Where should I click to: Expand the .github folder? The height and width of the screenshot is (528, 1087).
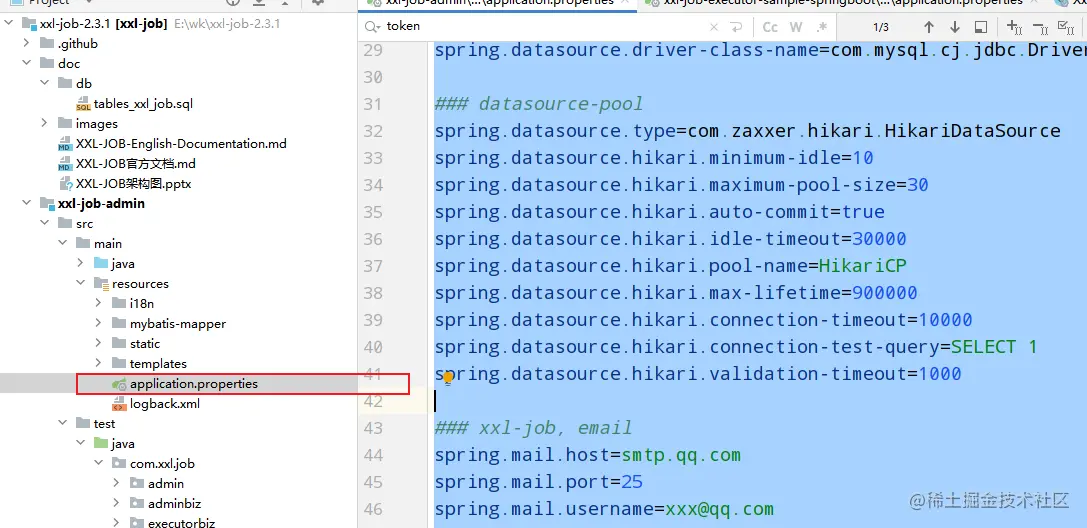26,43
